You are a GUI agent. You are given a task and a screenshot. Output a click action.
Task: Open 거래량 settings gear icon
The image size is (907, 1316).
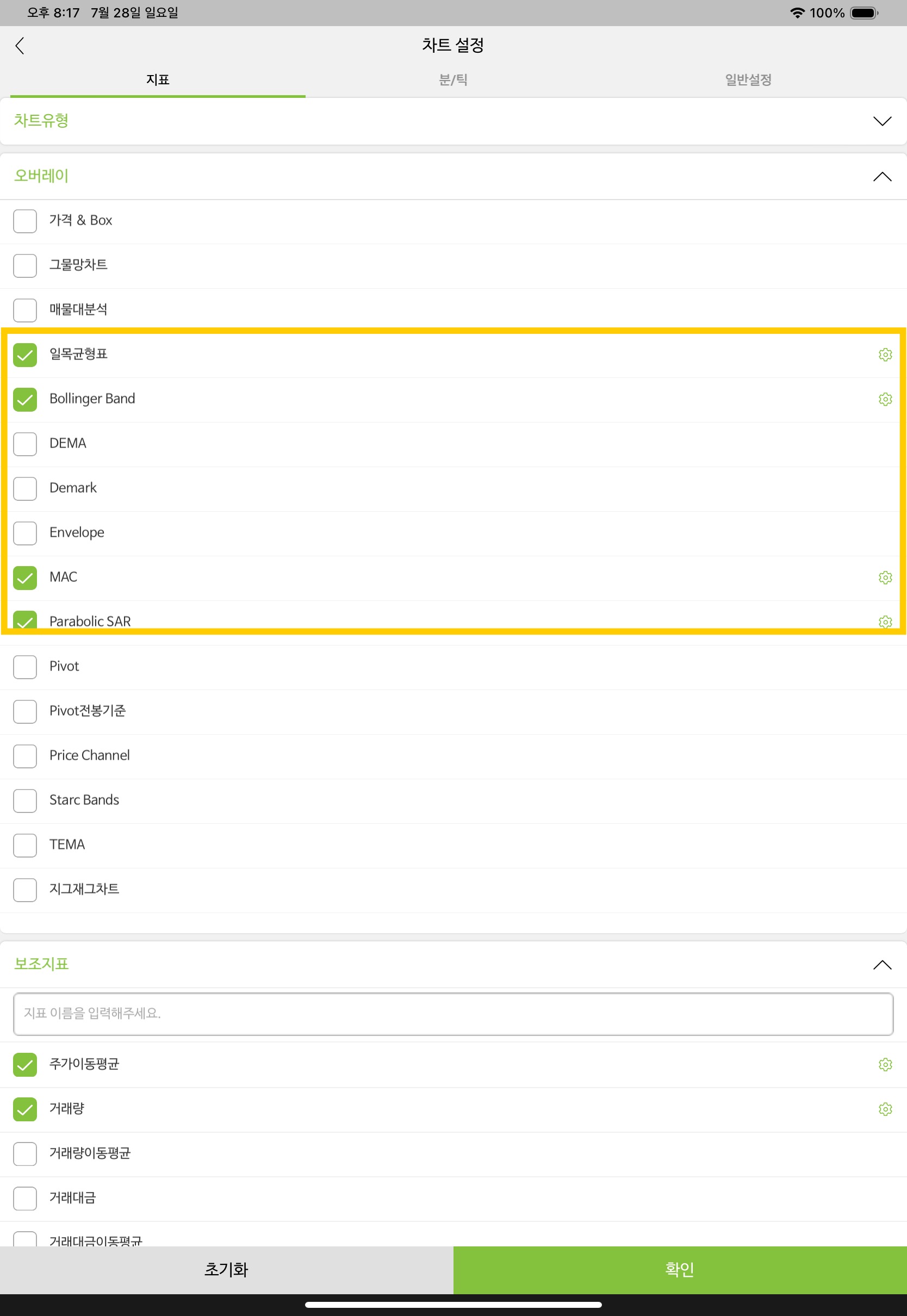point(885,1109)
